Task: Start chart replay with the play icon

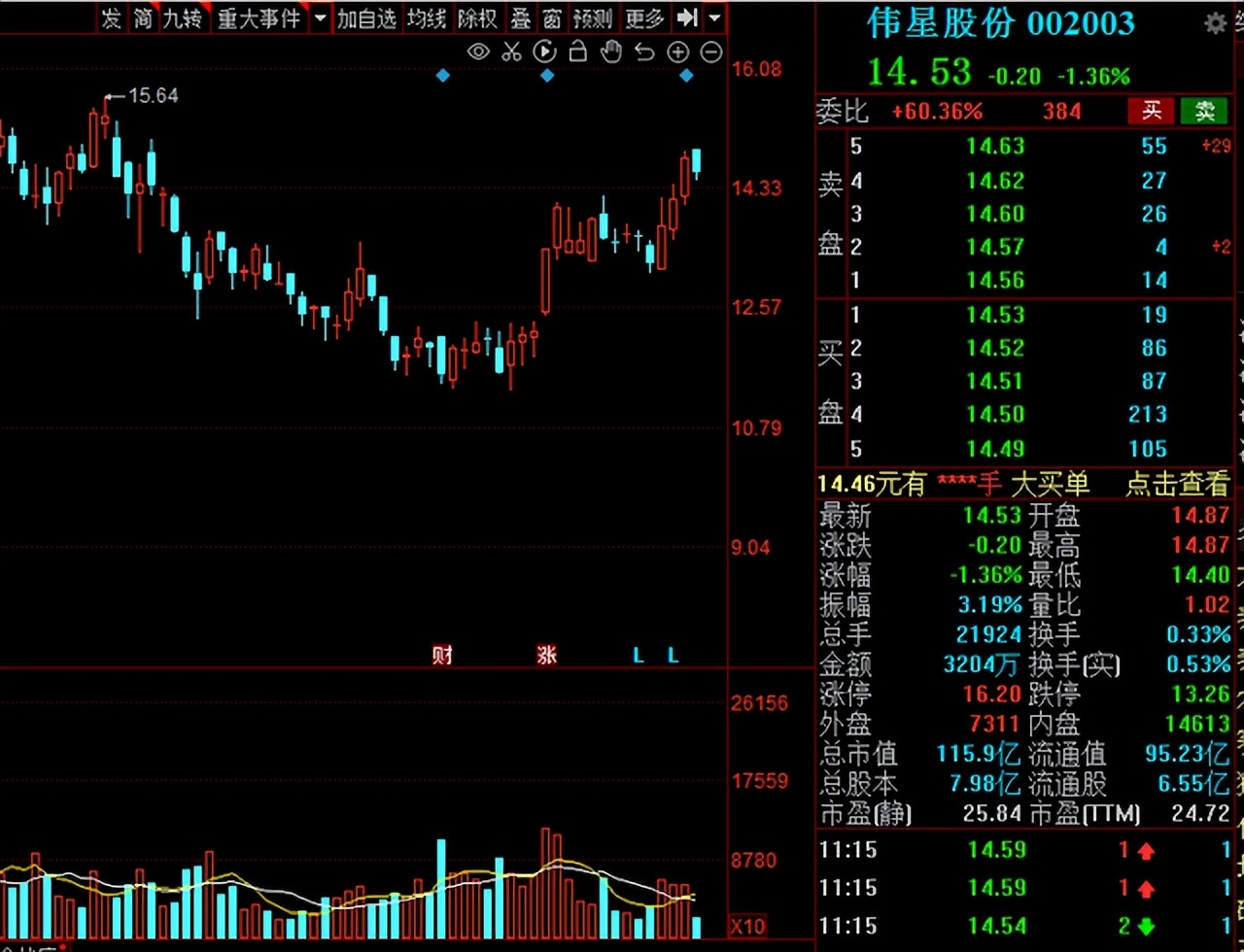Action: [x=545, y=52]
